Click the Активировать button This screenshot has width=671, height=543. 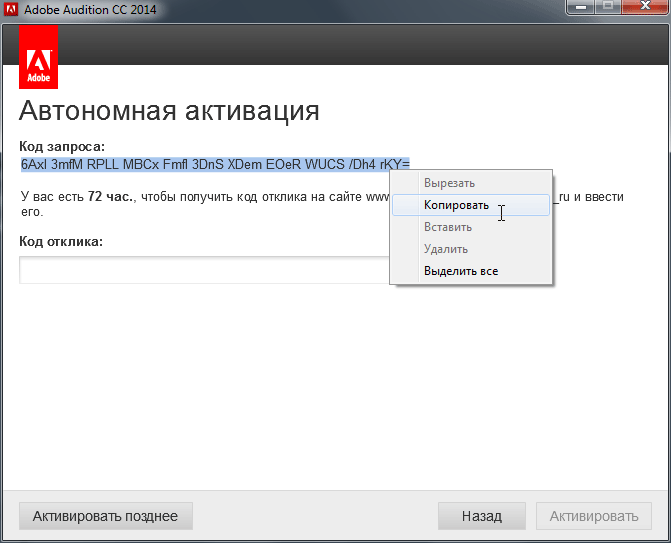594,516
